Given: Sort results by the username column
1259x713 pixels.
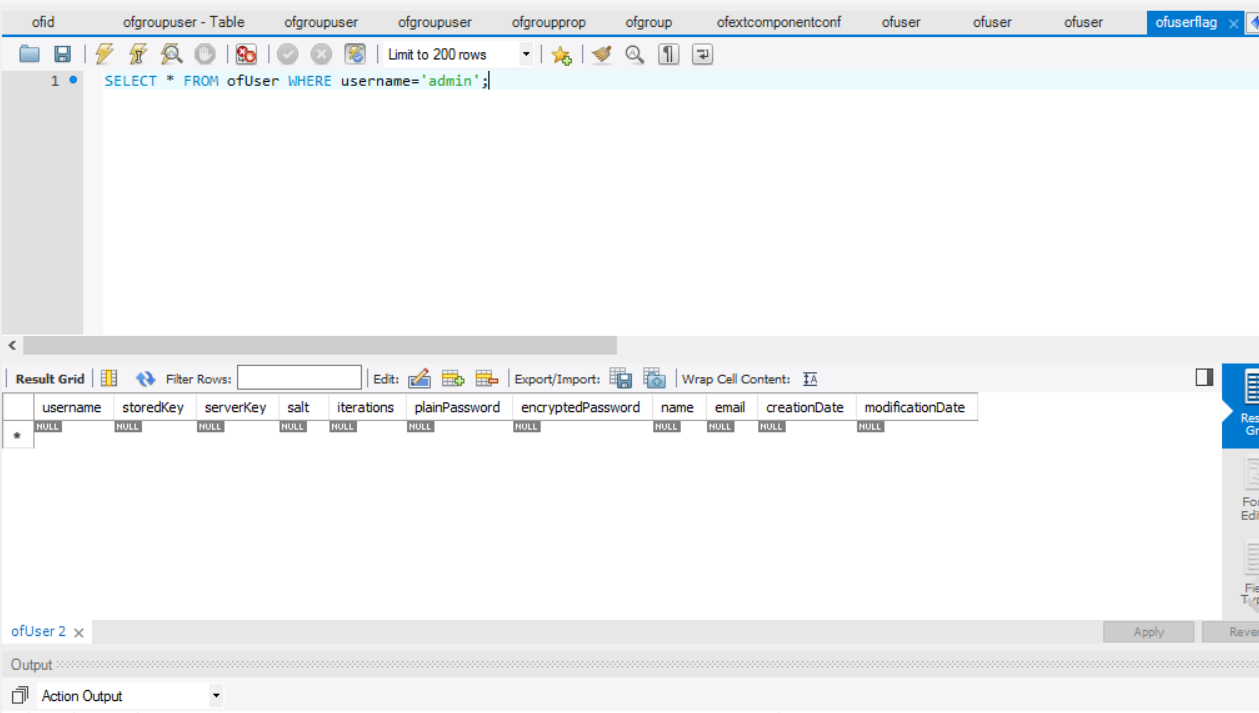Looking at the screenshot, I should pos(72,407).
